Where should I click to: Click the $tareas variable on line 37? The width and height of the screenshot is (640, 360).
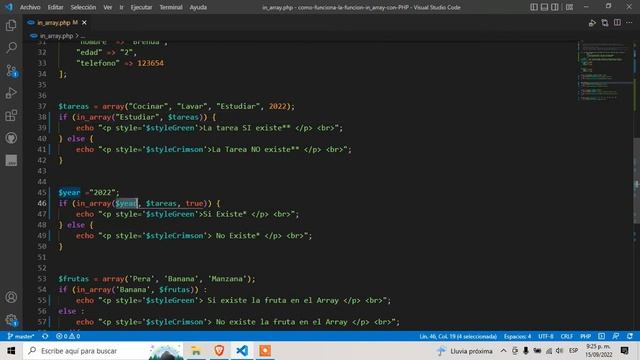[x=73, y=106]
